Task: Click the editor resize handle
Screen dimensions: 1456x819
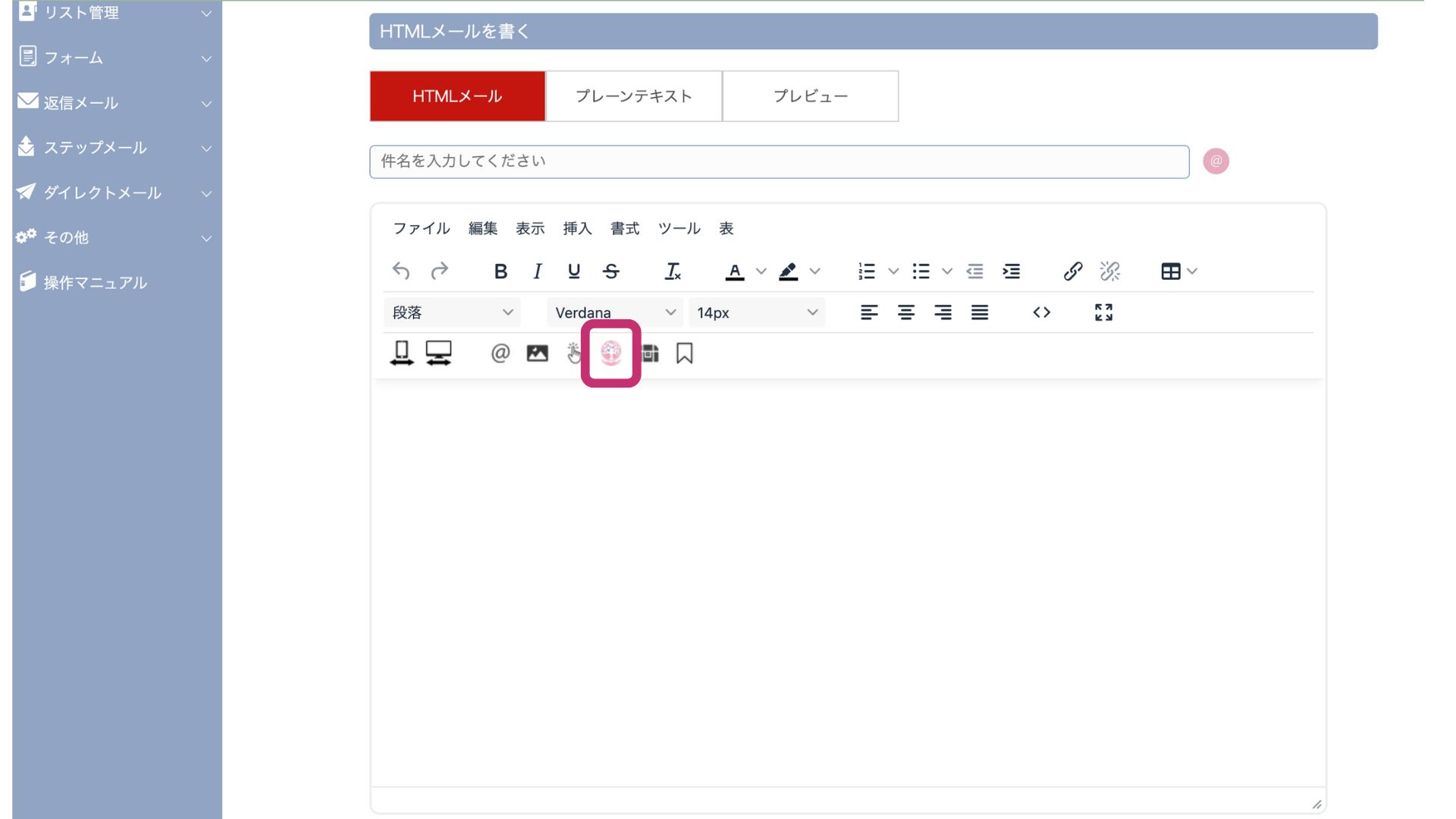Action: tap(1316, 805)
